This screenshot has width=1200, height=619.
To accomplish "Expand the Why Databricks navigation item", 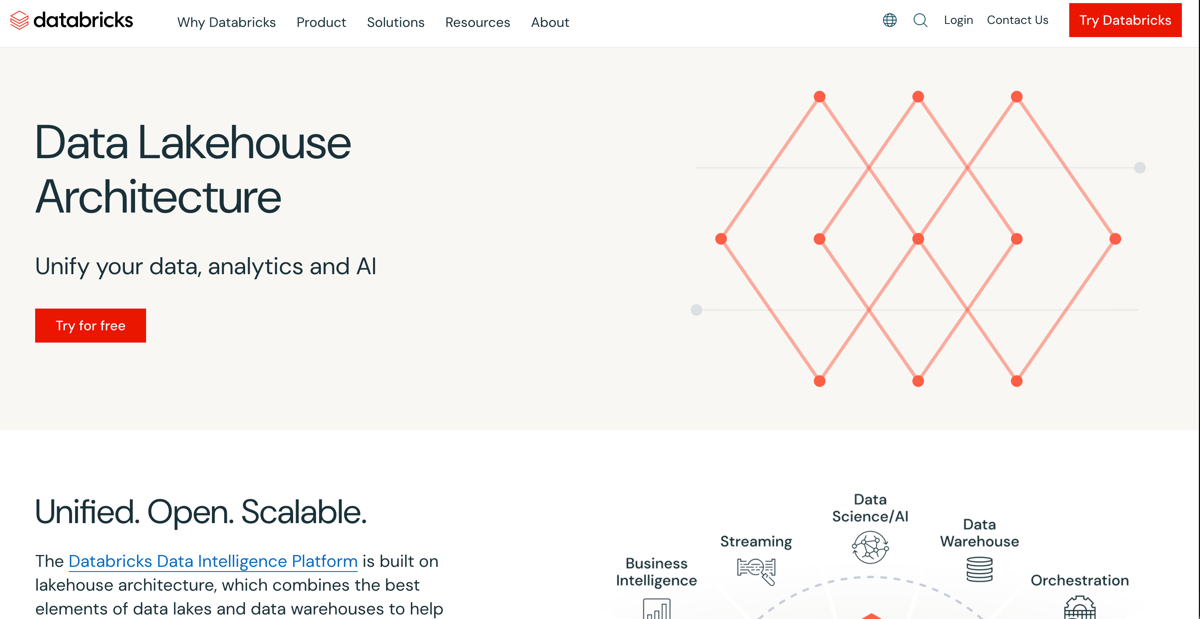I will pos(226,22).
